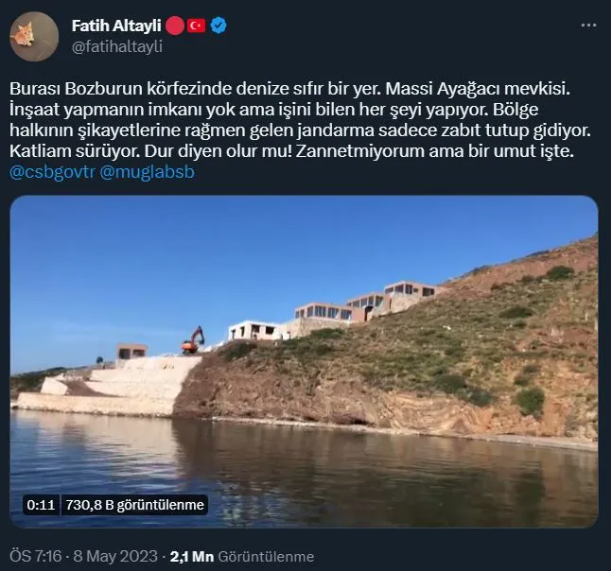Viewport: 611px width, 571px height.
Task: Open the three-dot more options menu
Action: click(588, 25)
